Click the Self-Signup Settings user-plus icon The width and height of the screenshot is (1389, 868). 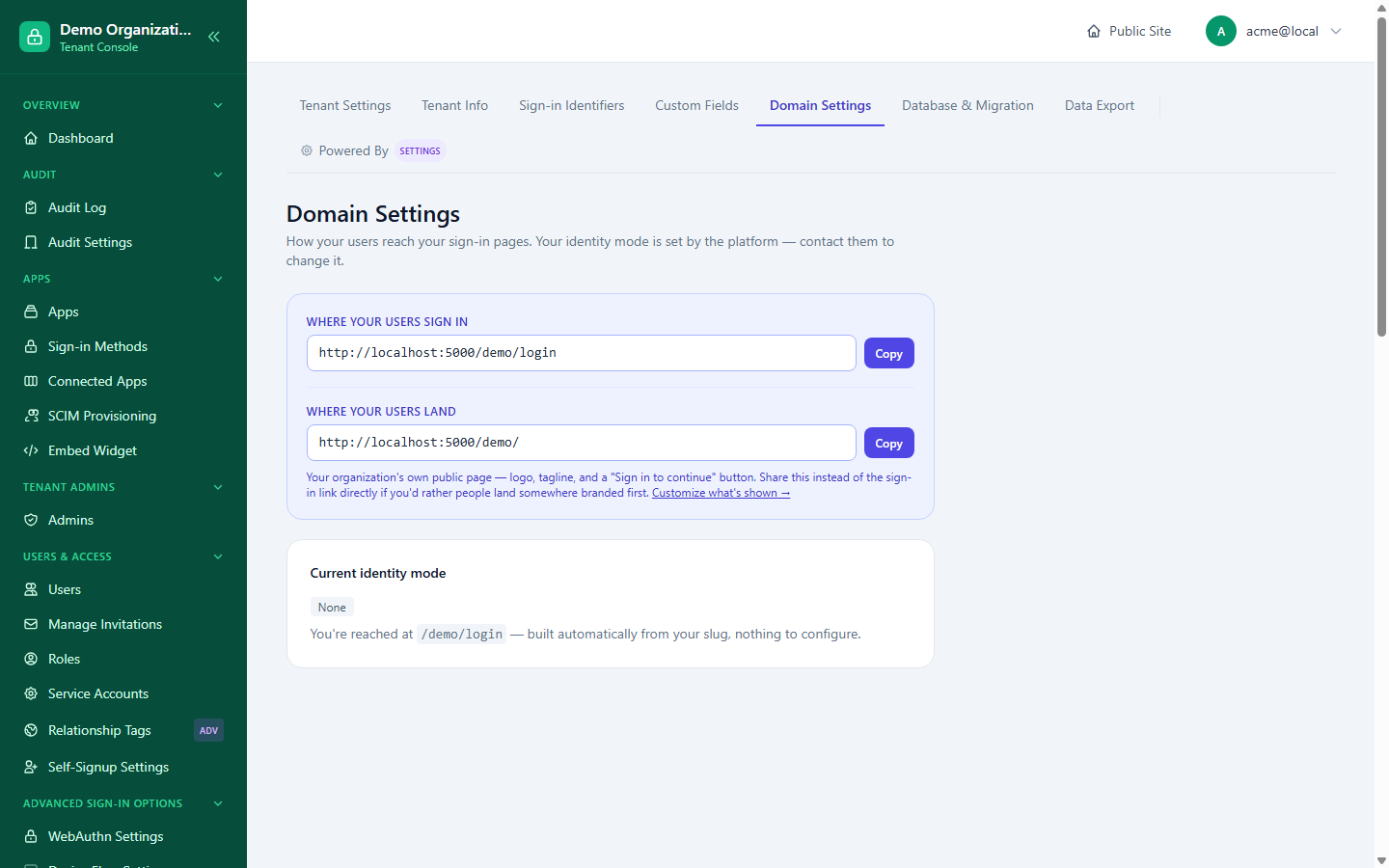pos(31,767)
